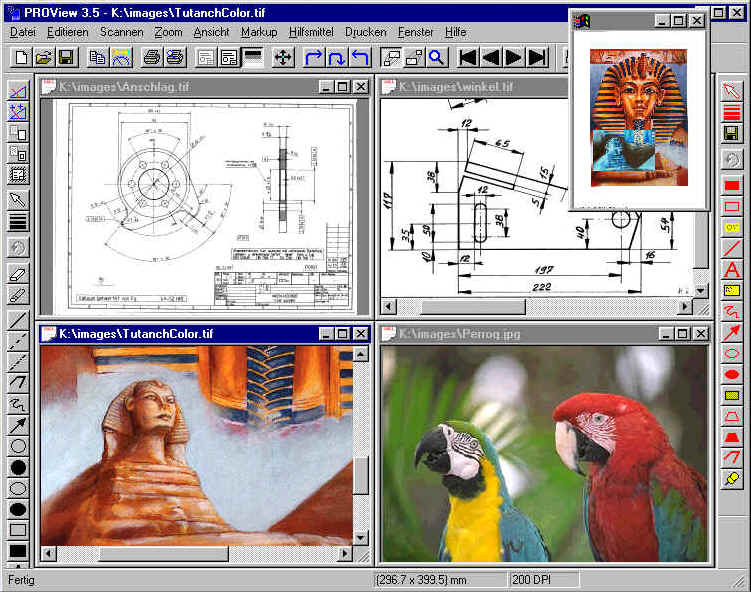This screenshot has height=592, width=751.
Task: Rotate image right with the blue arrow
Action: coord(313,57)
